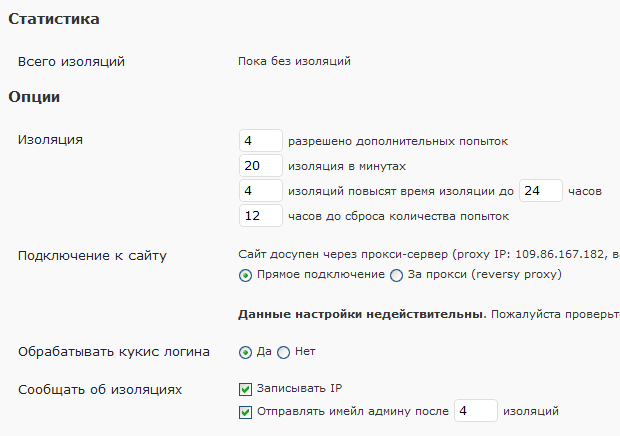Click the email-after-isolations number field
Viewport: 620px width, 436px height.
pyautogui.click(x=476, y=411)
